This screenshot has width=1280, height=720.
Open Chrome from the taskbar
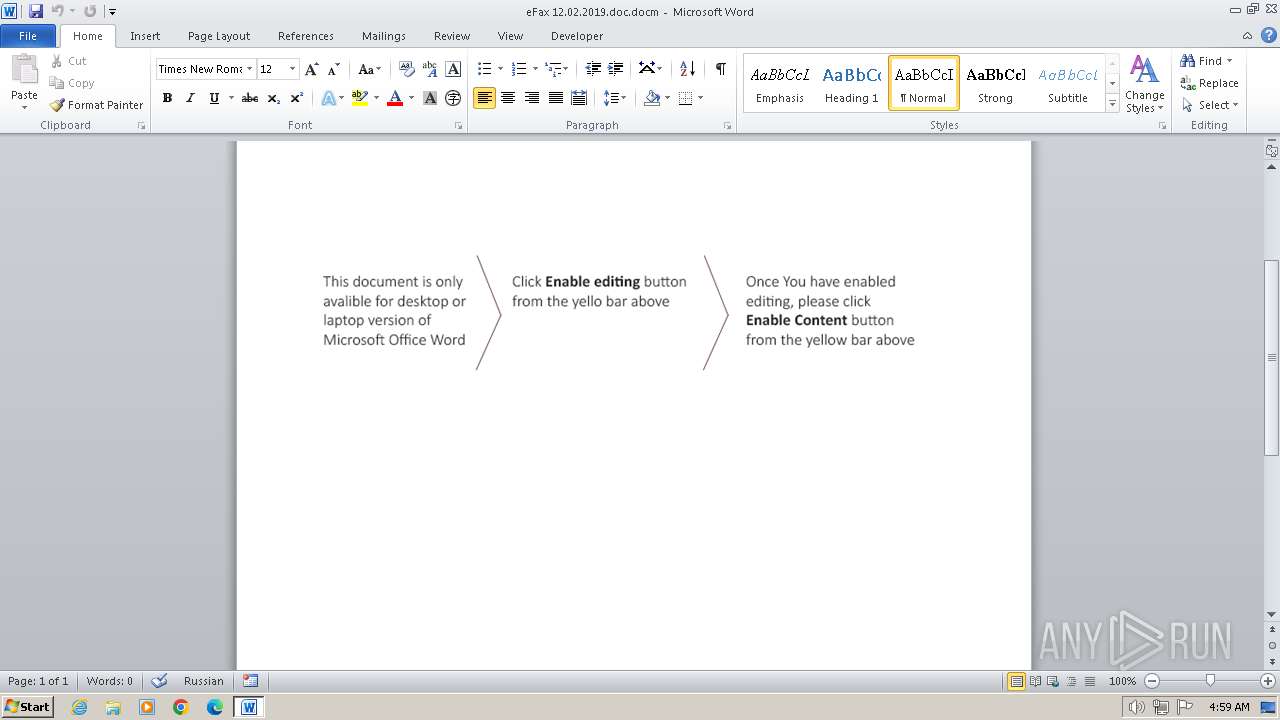pyautogui.click(x=181, y=707)
